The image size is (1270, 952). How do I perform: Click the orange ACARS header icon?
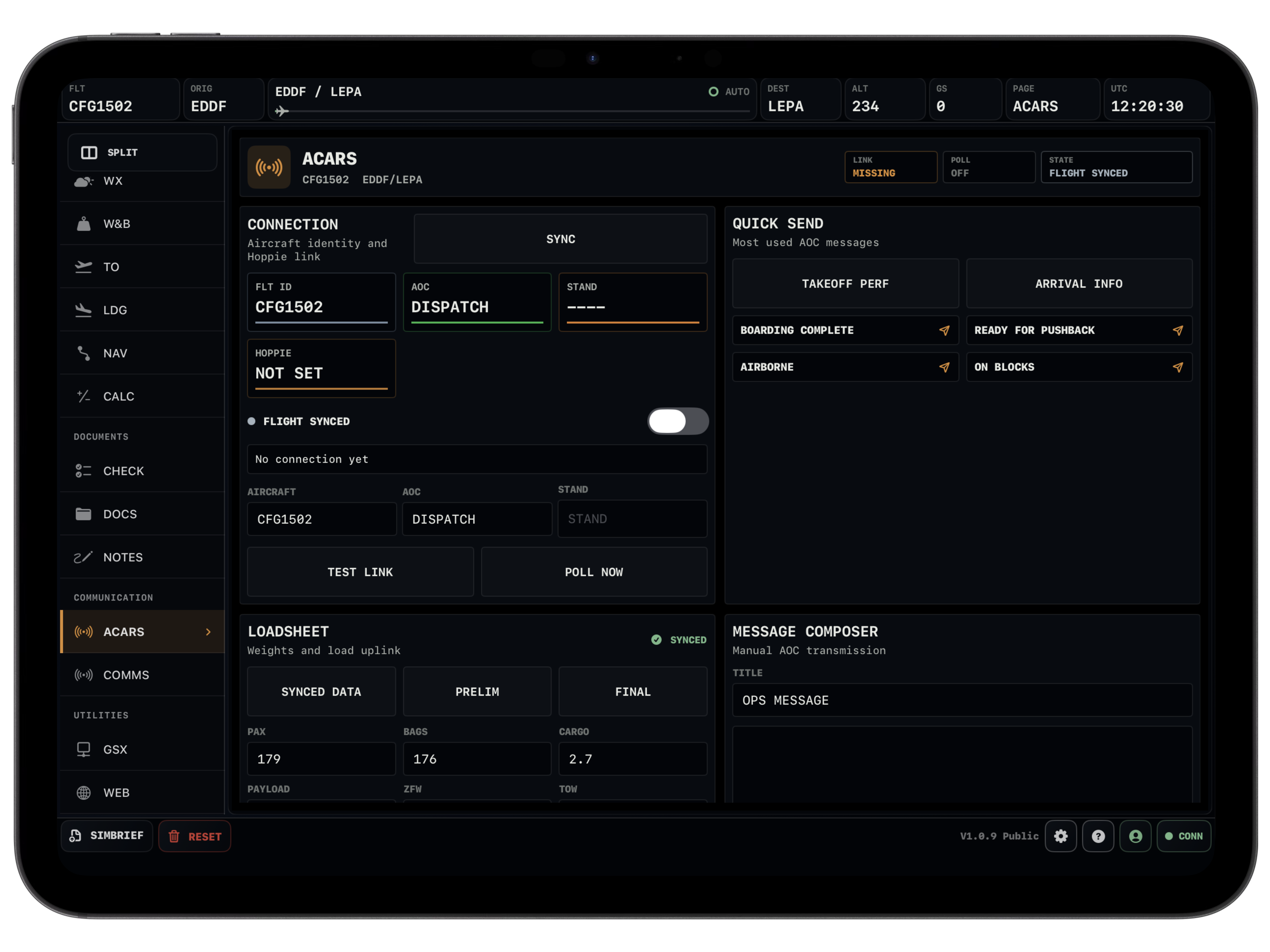269,168
